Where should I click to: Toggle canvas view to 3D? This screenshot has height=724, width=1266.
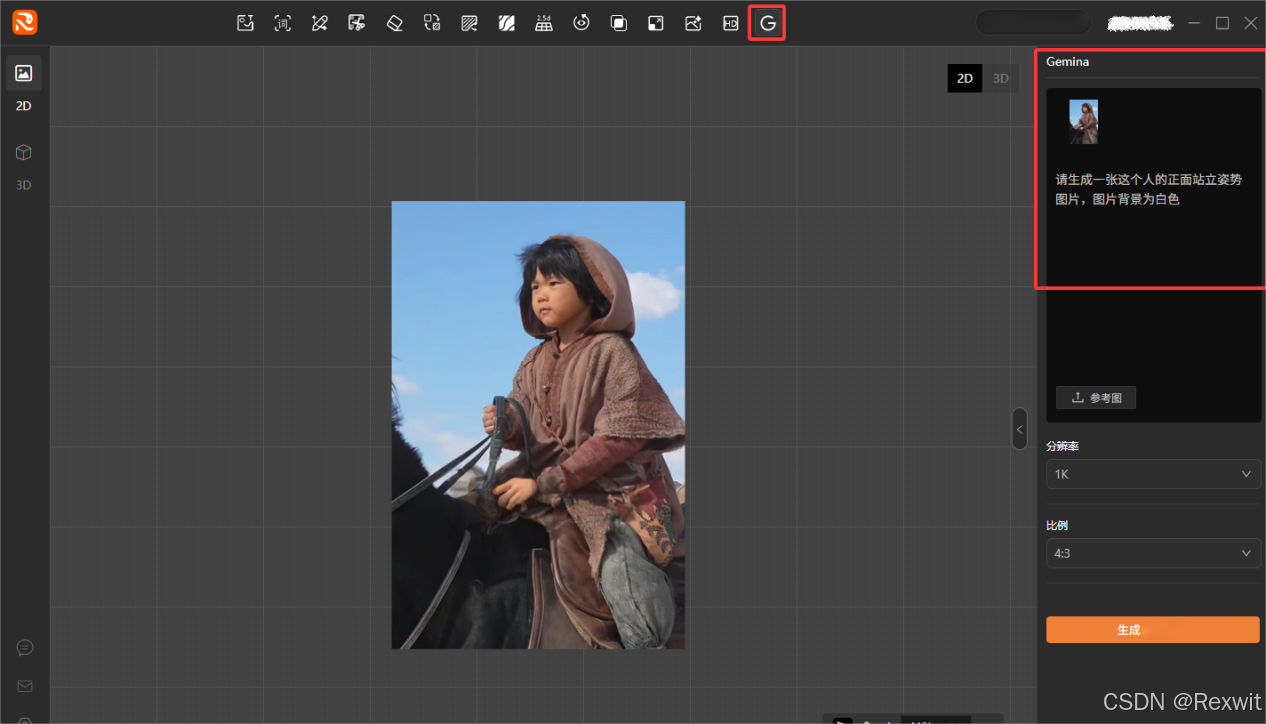(x=1001, y=78)
